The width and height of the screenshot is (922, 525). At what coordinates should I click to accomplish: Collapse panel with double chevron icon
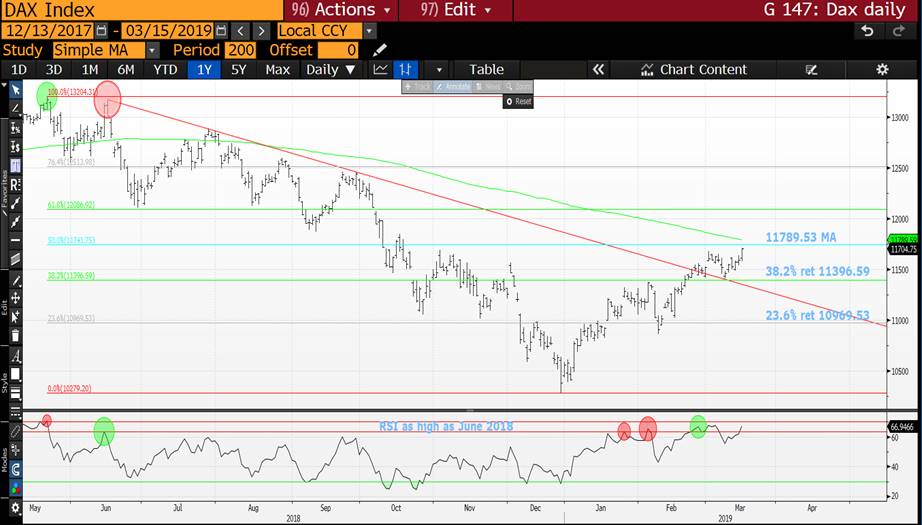[x=598, y=69]
